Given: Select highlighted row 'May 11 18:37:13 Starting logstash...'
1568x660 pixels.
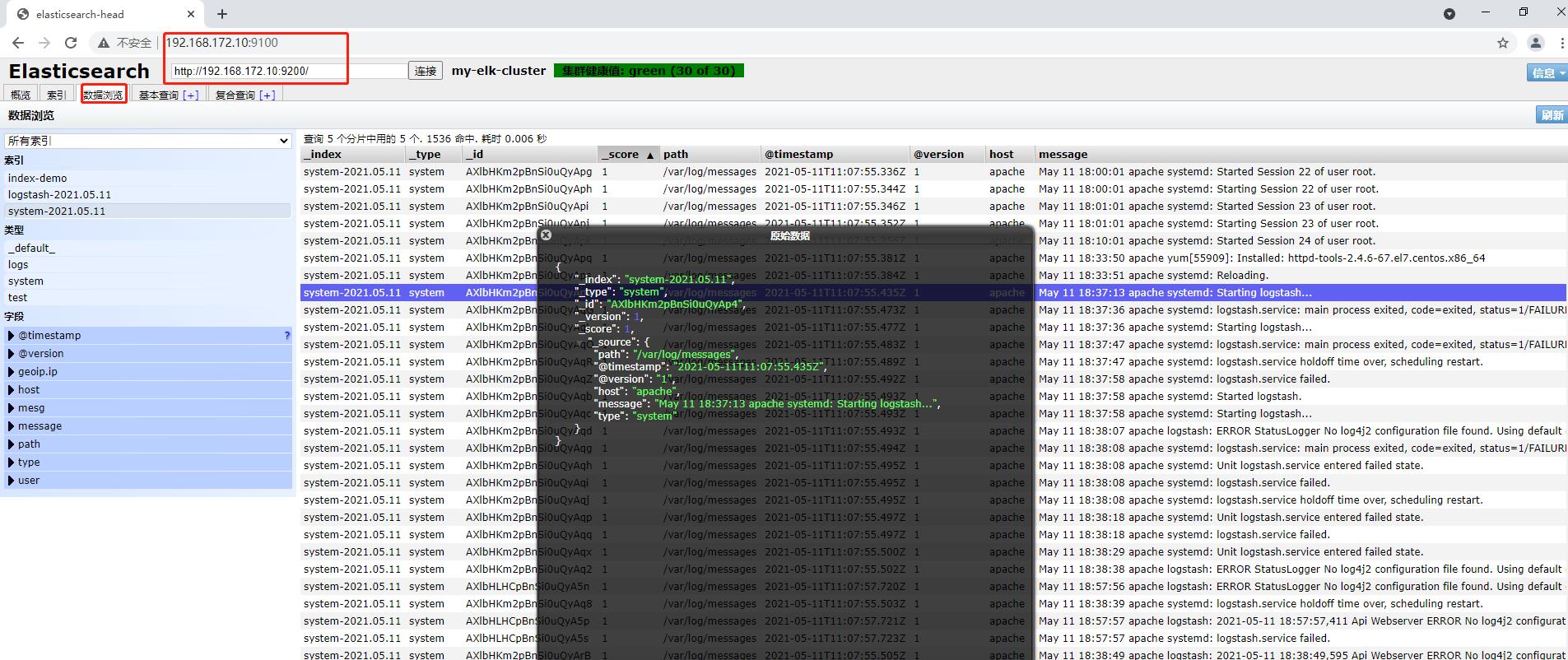Looking at the screenshot, I should (933, 293).
